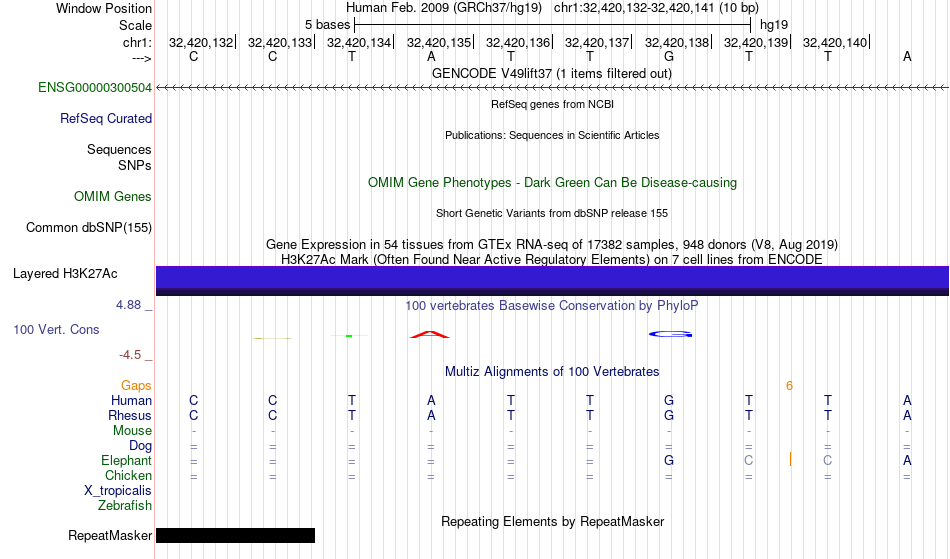Open the RepeatMasker track label
Image resolution: width=950 pixels, height=559 pixels.
(x=110, y=536)
